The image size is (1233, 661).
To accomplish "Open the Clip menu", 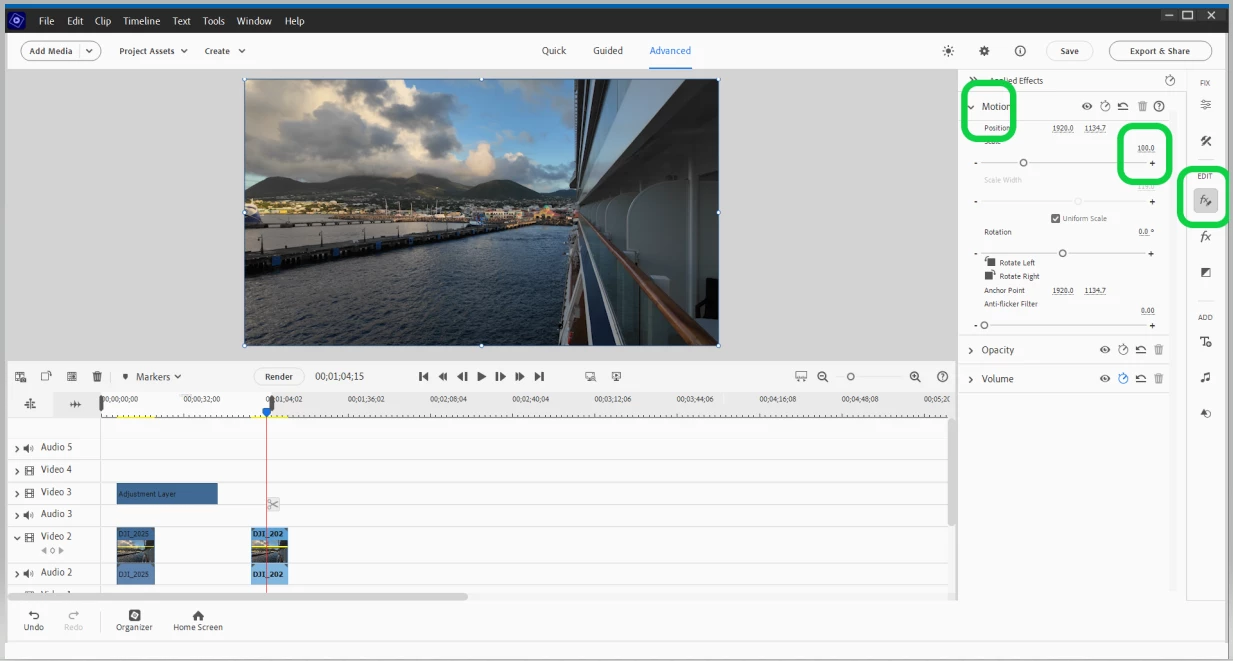I will click(x=103, y=21).
